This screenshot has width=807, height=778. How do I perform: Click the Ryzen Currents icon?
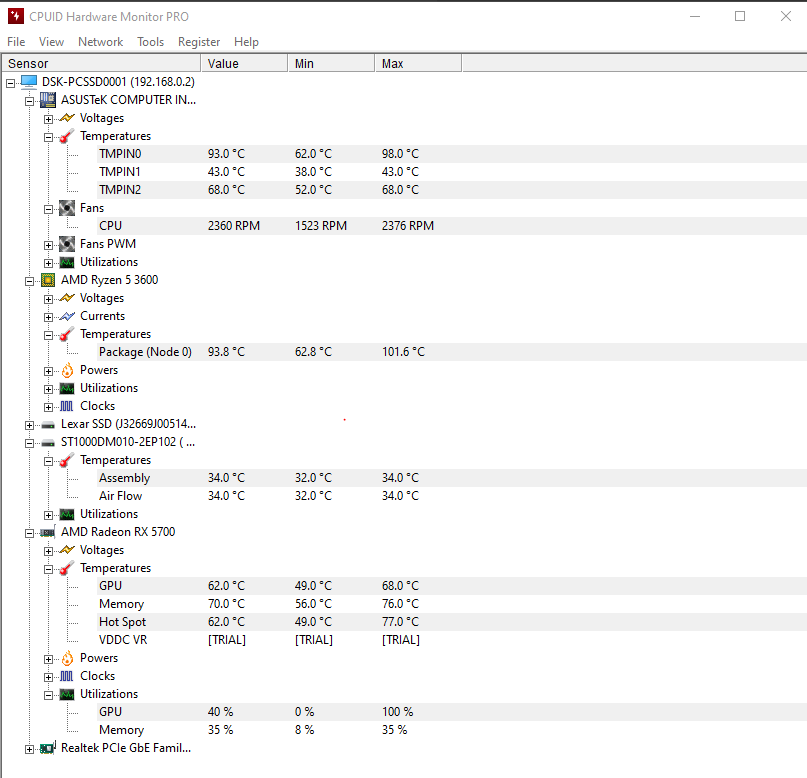[x=67, y=316]
